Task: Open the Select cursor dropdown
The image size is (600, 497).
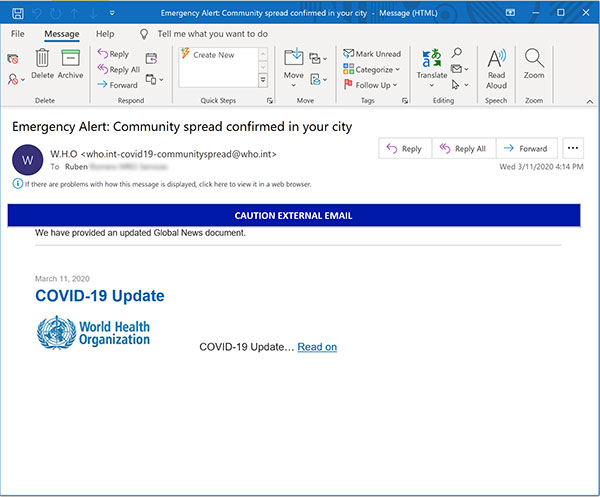Action: (x=460, y=85)
